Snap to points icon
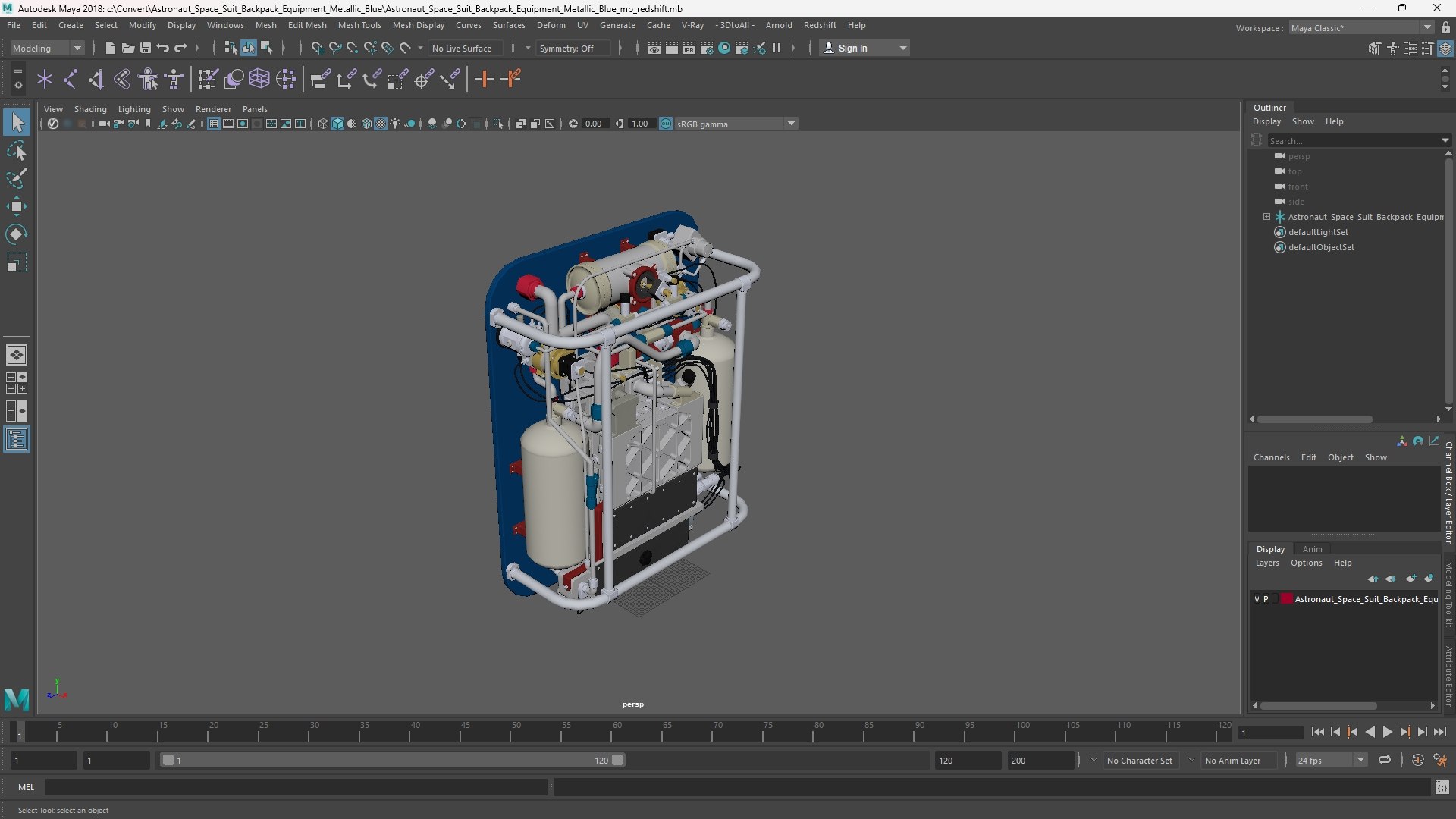 pos(352,48)
